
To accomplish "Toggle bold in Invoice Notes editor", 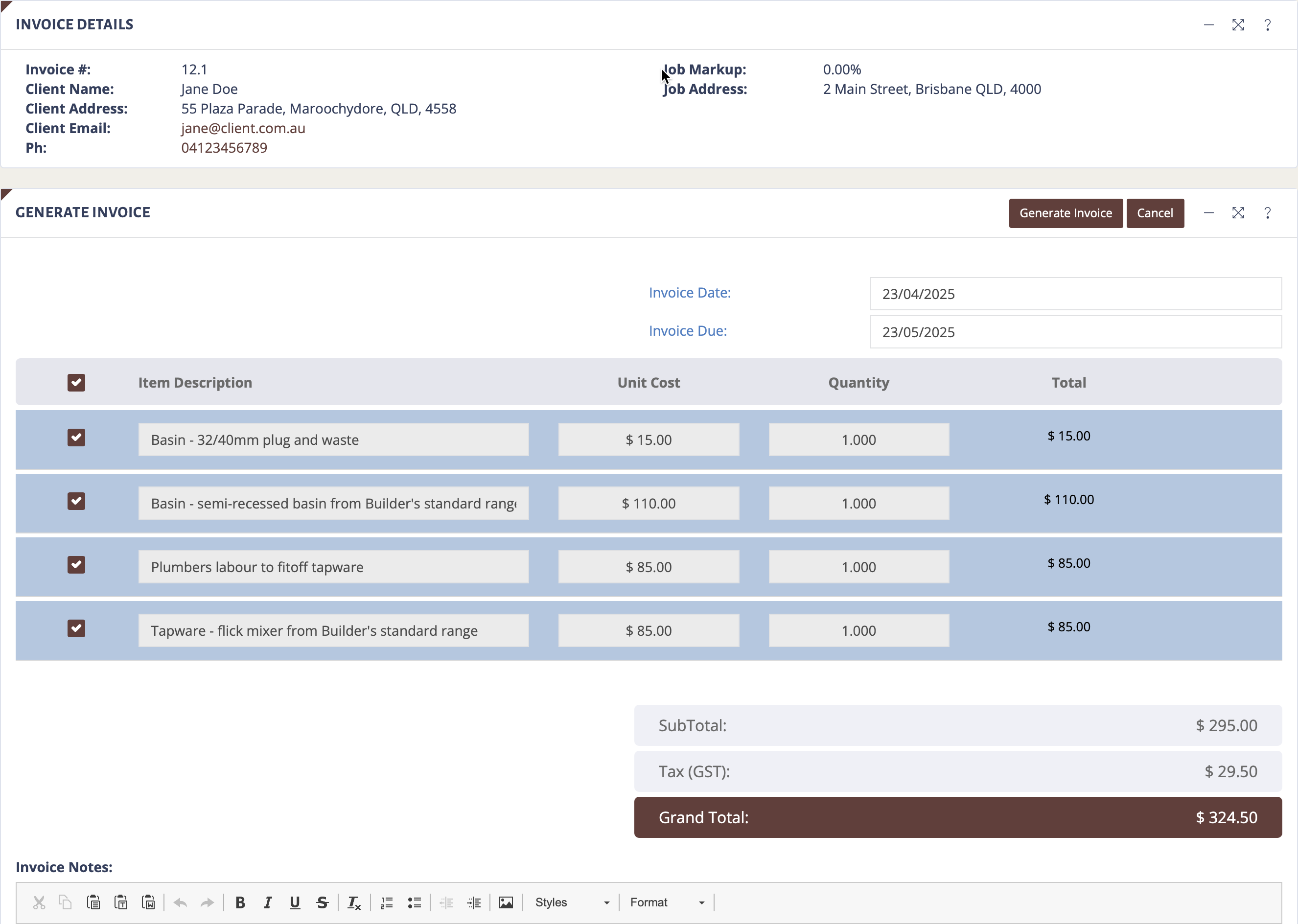I will tap(240, 902).
